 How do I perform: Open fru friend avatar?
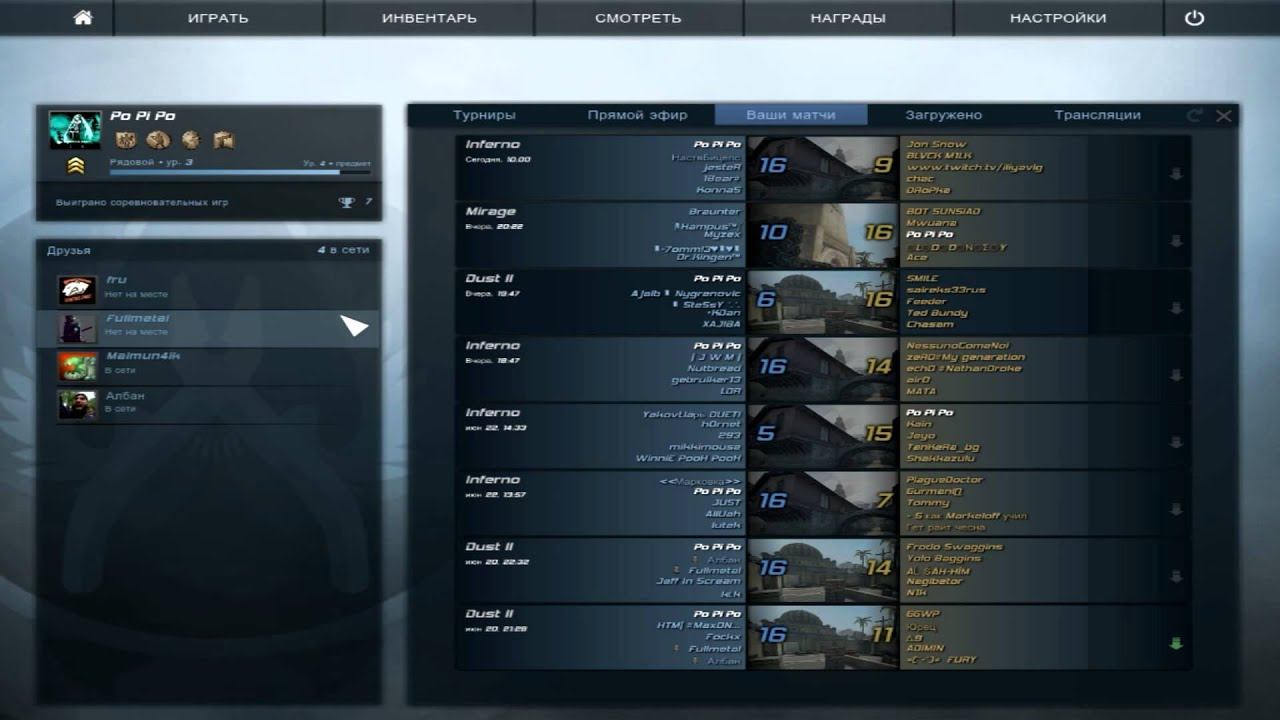77,290
